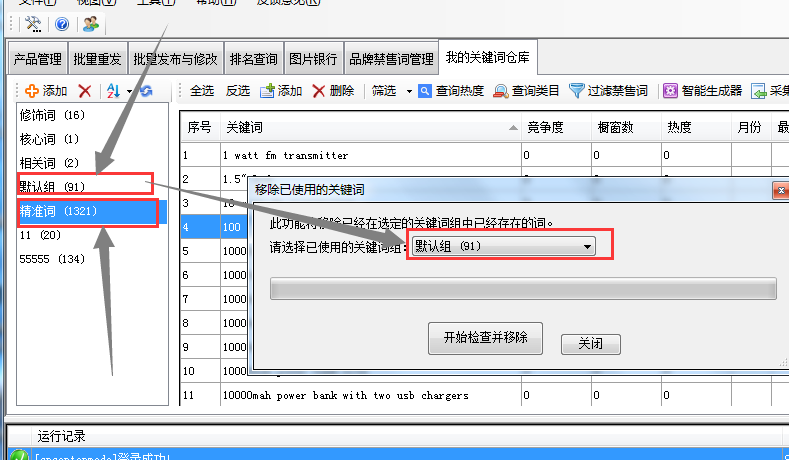Delete group with red X in left panel
Screen dimensions: 789x460
(85, 91)
